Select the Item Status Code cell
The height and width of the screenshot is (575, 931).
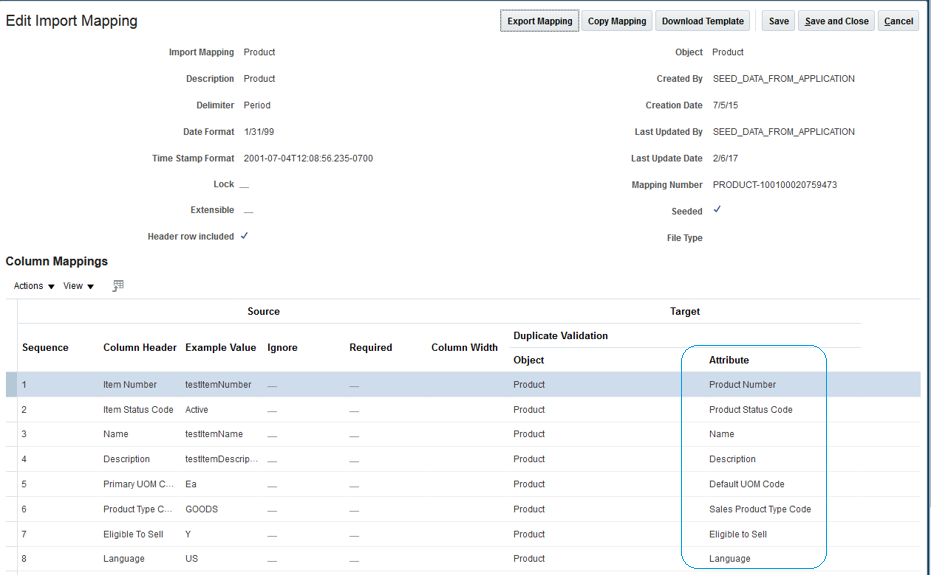click(138, 409)
